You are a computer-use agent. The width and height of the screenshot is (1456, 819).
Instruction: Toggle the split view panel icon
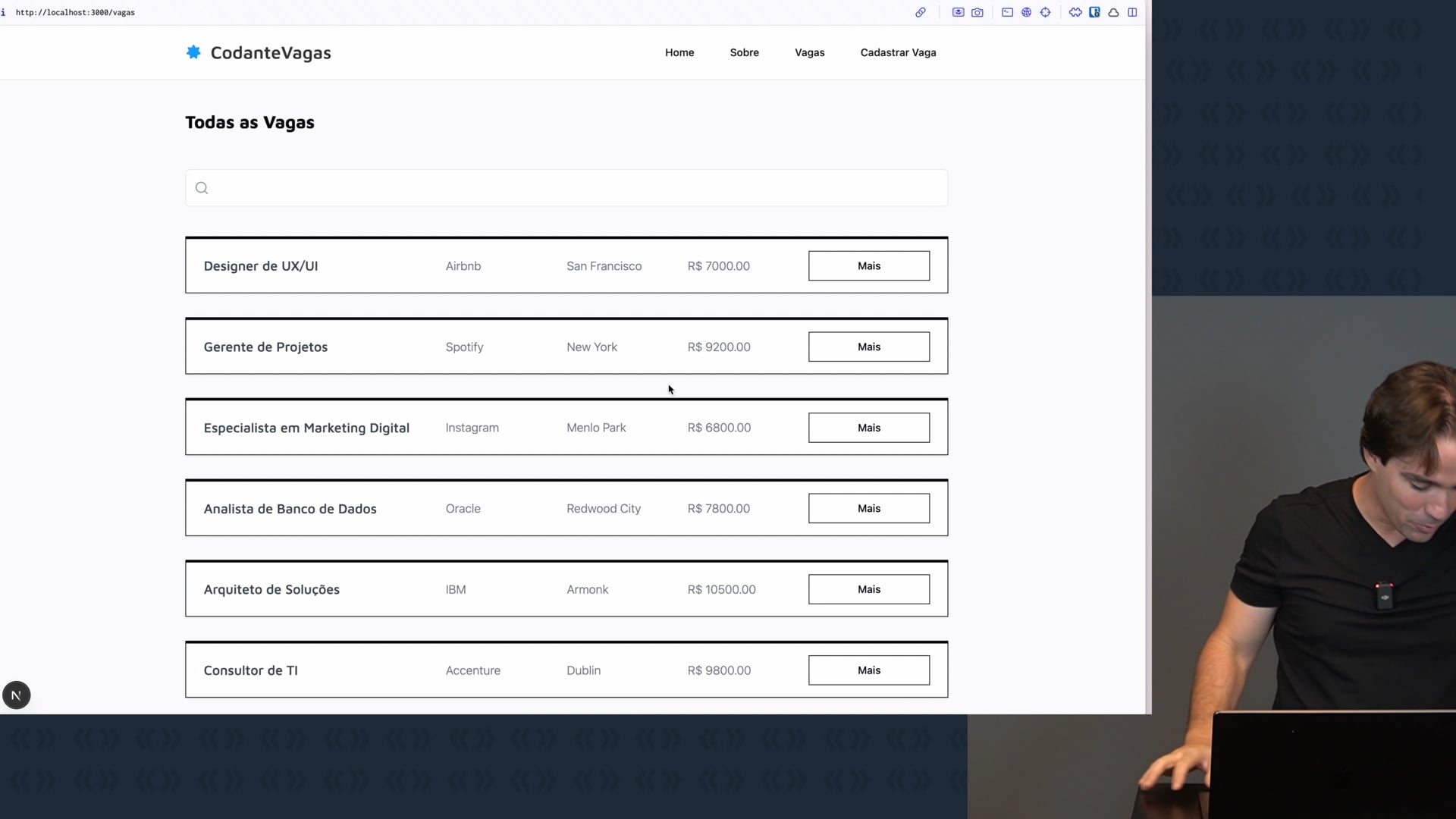pyautogui.click(x=1132, y=12)
